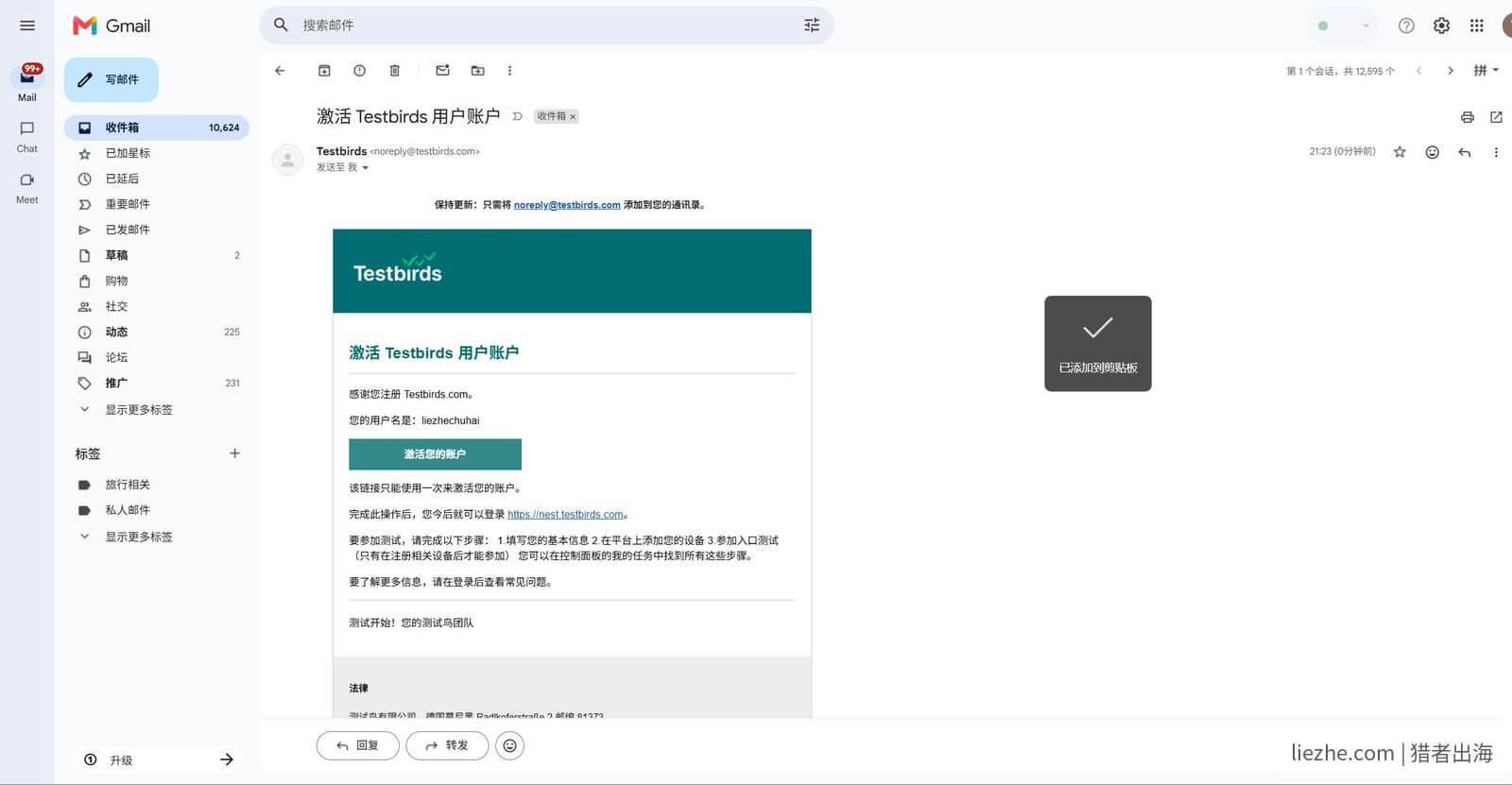This screenshot has height=785, width=1512.
Task: Open the Google apps grid
Action: pos(1477,26)
